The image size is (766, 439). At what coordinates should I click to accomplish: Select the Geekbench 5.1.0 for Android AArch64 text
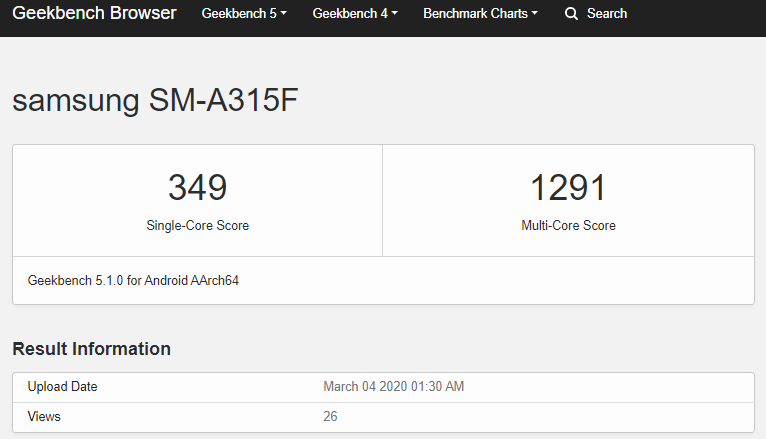(x=133, y=280)
